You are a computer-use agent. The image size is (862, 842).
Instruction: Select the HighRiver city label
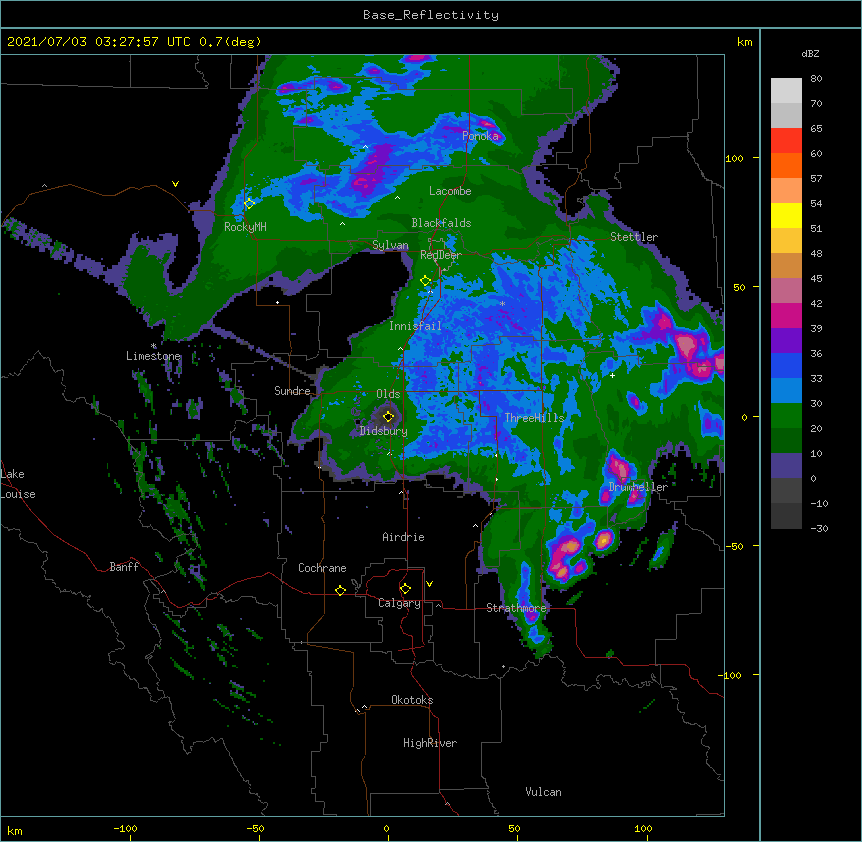pyautogui.click(x=430, y=743)
